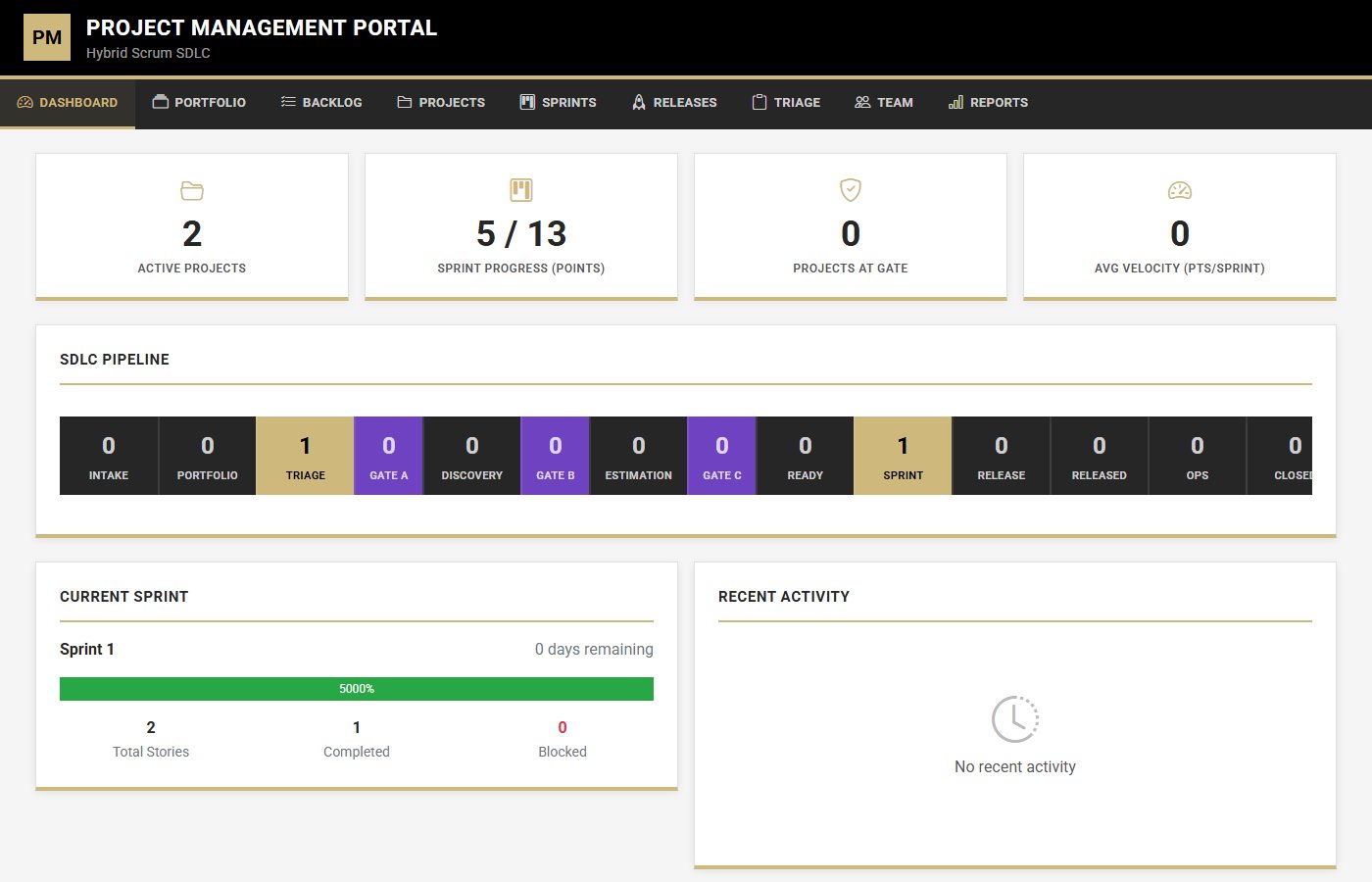Click the Projects folder icon in nav
1372x882 pixels.
point(405,102)
